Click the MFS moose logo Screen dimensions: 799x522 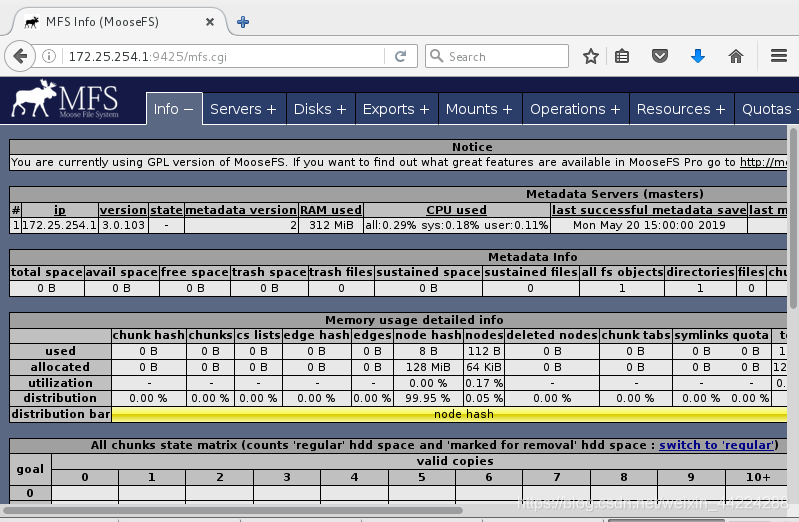tap(65, 99)
